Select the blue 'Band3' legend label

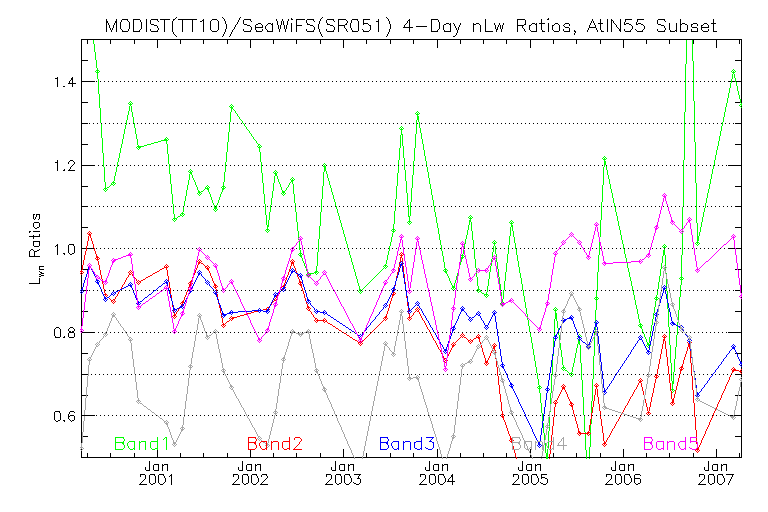coord(407,444)
